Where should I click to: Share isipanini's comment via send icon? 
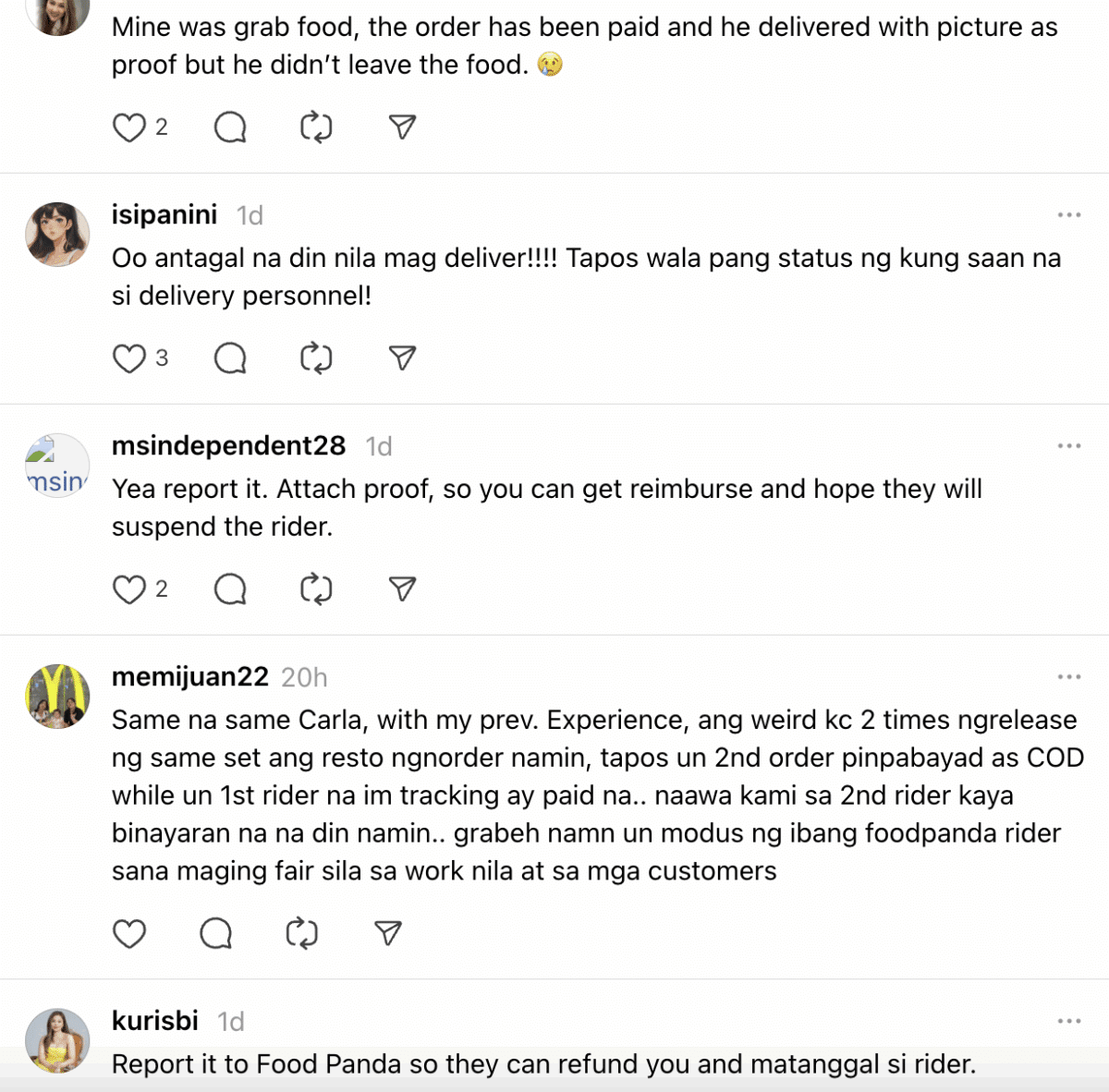pyautogui.click(x=402, y=358)
